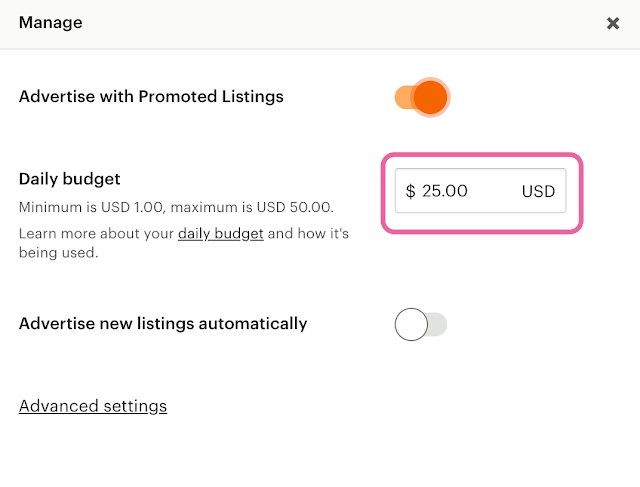This screenshot has width=640, height=487.
Task: Click the grey track of the off switch
Action: click(x=438, y=324)
